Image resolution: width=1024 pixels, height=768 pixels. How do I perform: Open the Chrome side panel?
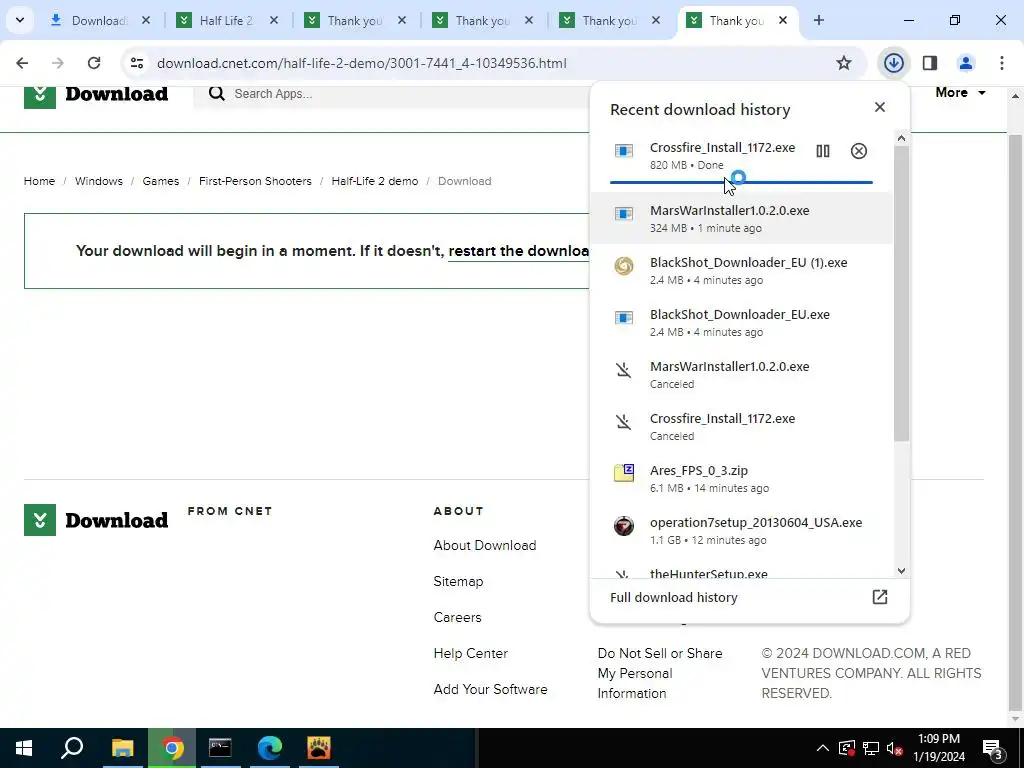(930, 63)
